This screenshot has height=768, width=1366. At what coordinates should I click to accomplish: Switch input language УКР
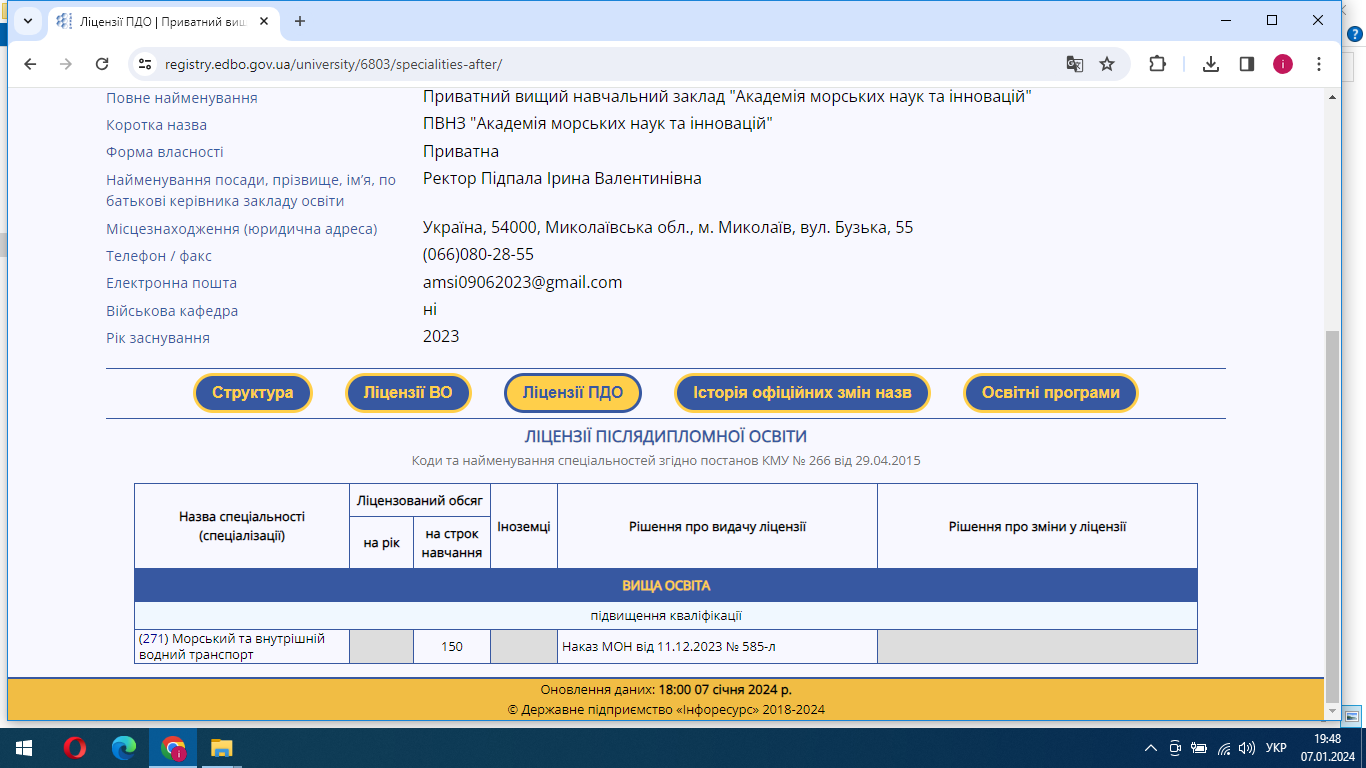[1276, 748]
